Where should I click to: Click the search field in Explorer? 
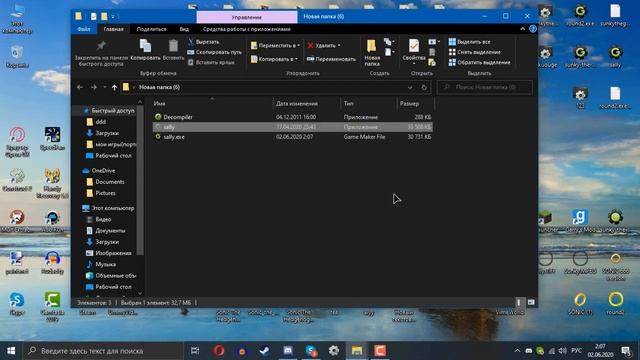coord(484,87)
